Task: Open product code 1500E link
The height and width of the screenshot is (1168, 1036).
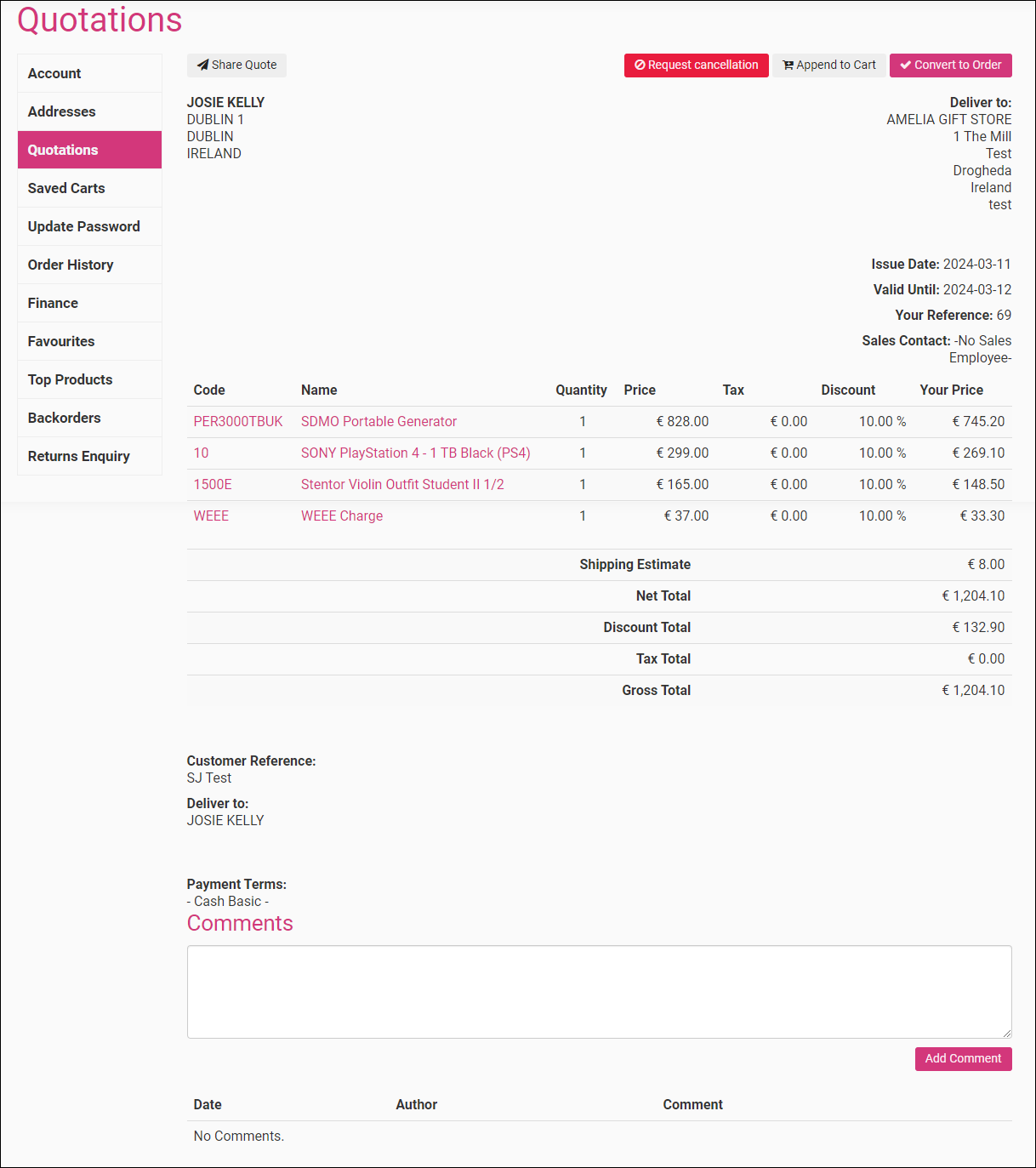Action: click(213, 485)
